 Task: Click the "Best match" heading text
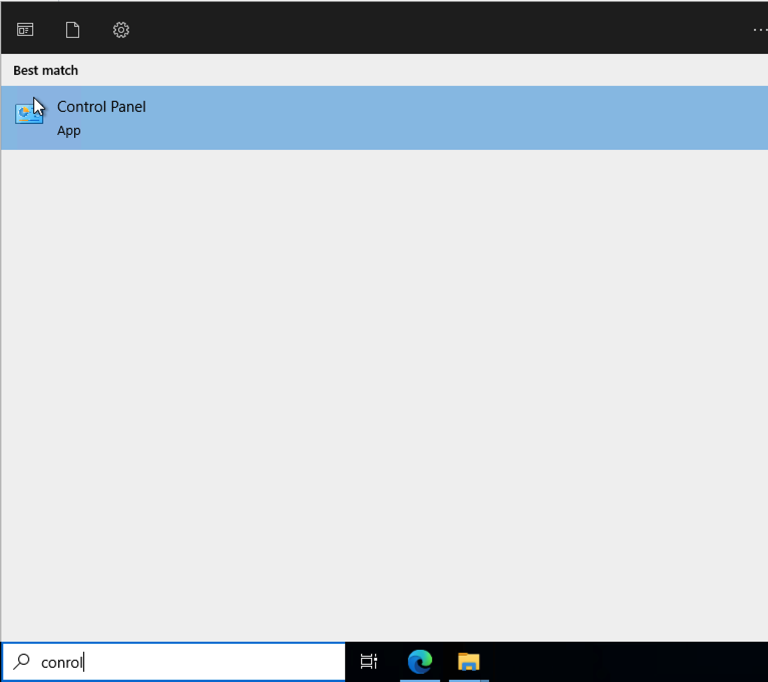(46, 71)
